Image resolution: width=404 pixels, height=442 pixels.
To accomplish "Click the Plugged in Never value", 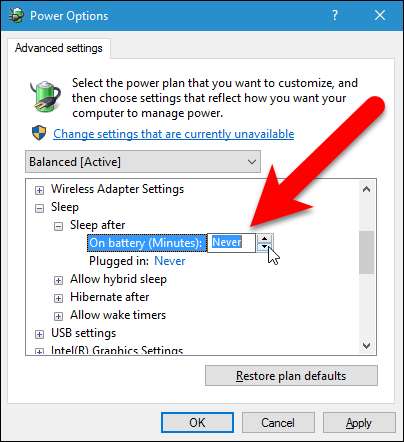I will click(170, 261).
